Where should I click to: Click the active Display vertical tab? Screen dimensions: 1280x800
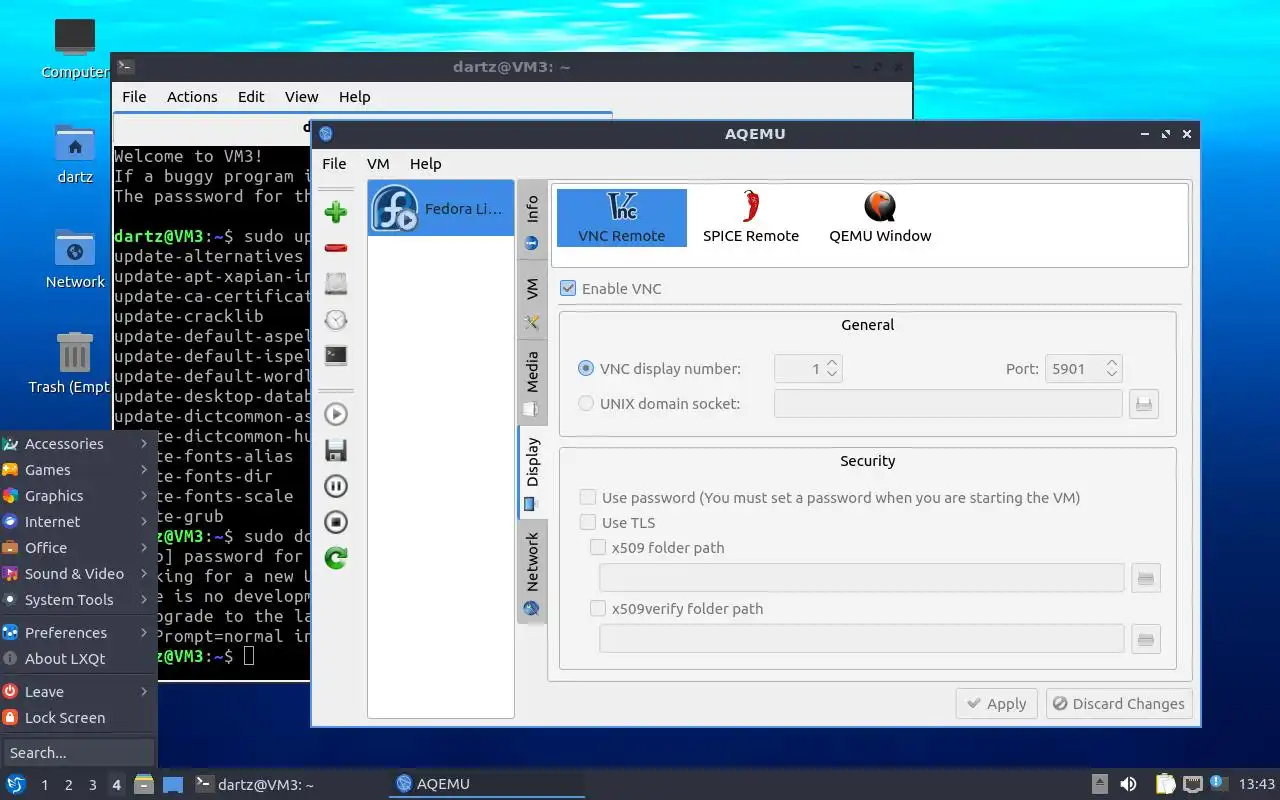[x=532, y=473]
